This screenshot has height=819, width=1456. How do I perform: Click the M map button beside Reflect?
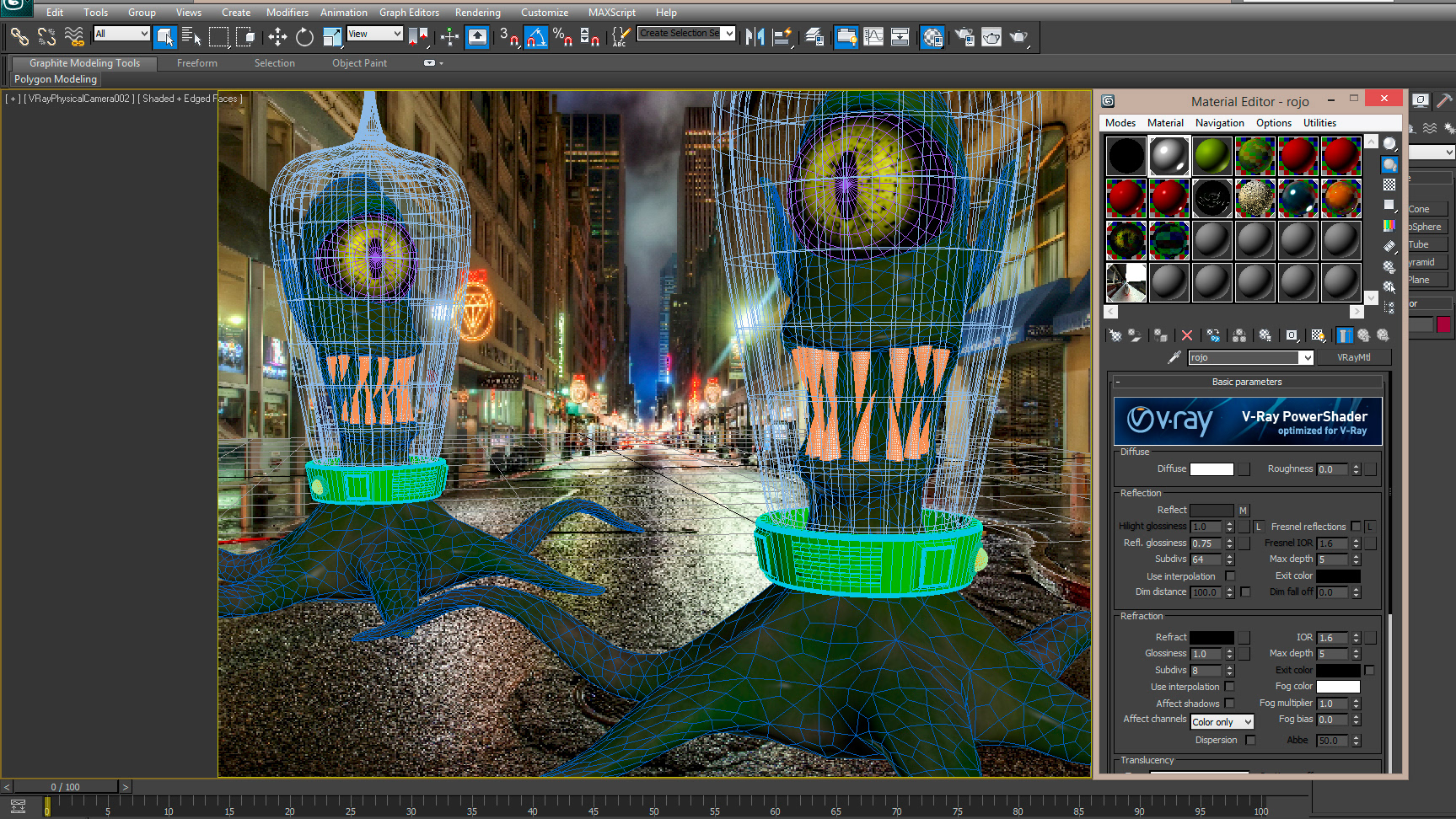(x=1243, y=511)
